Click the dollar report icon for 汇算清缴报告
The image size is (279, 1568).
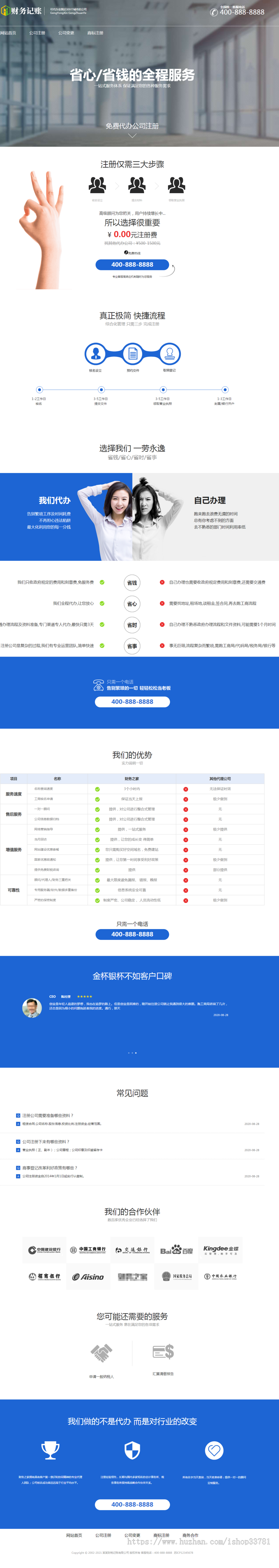tap(163, 1352)
